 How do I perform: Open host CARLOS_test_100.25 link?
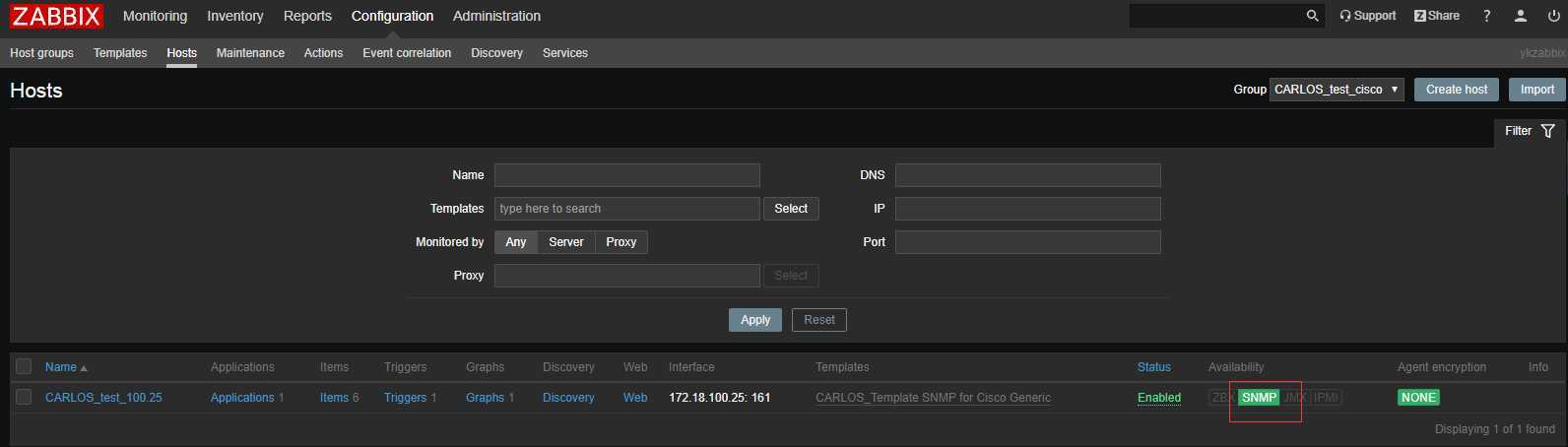pyautogui.click(x=103, y=398)
